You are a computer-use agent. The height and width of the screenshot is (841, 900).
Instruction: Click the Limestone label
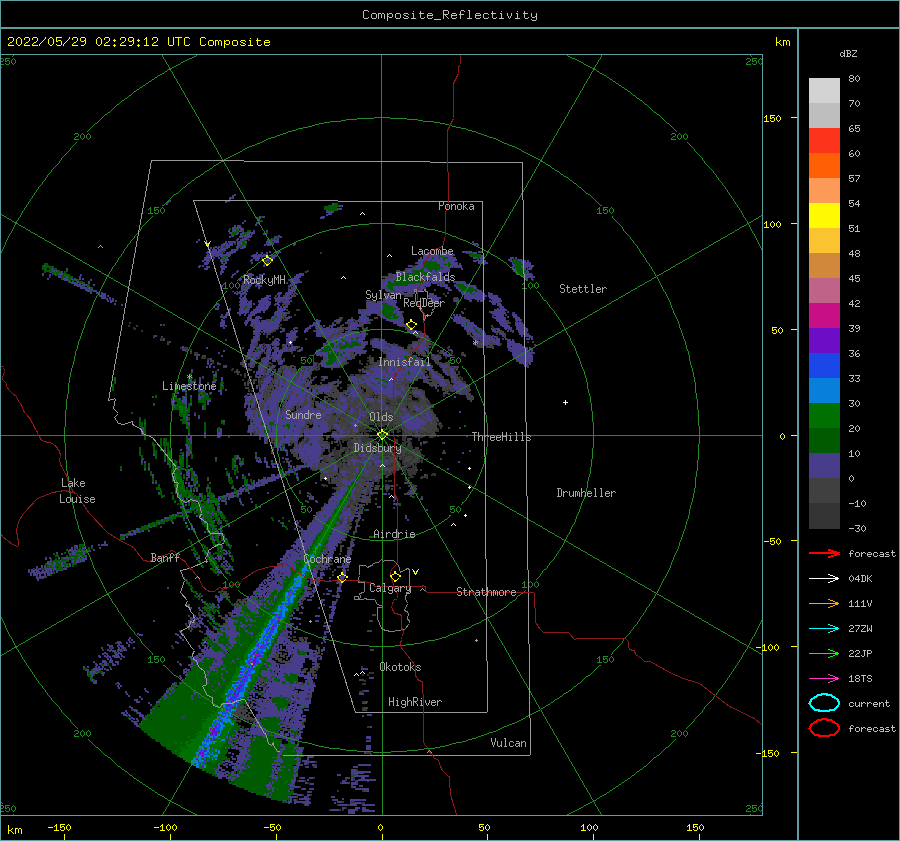pyautogui.click(x=189, y=386)
